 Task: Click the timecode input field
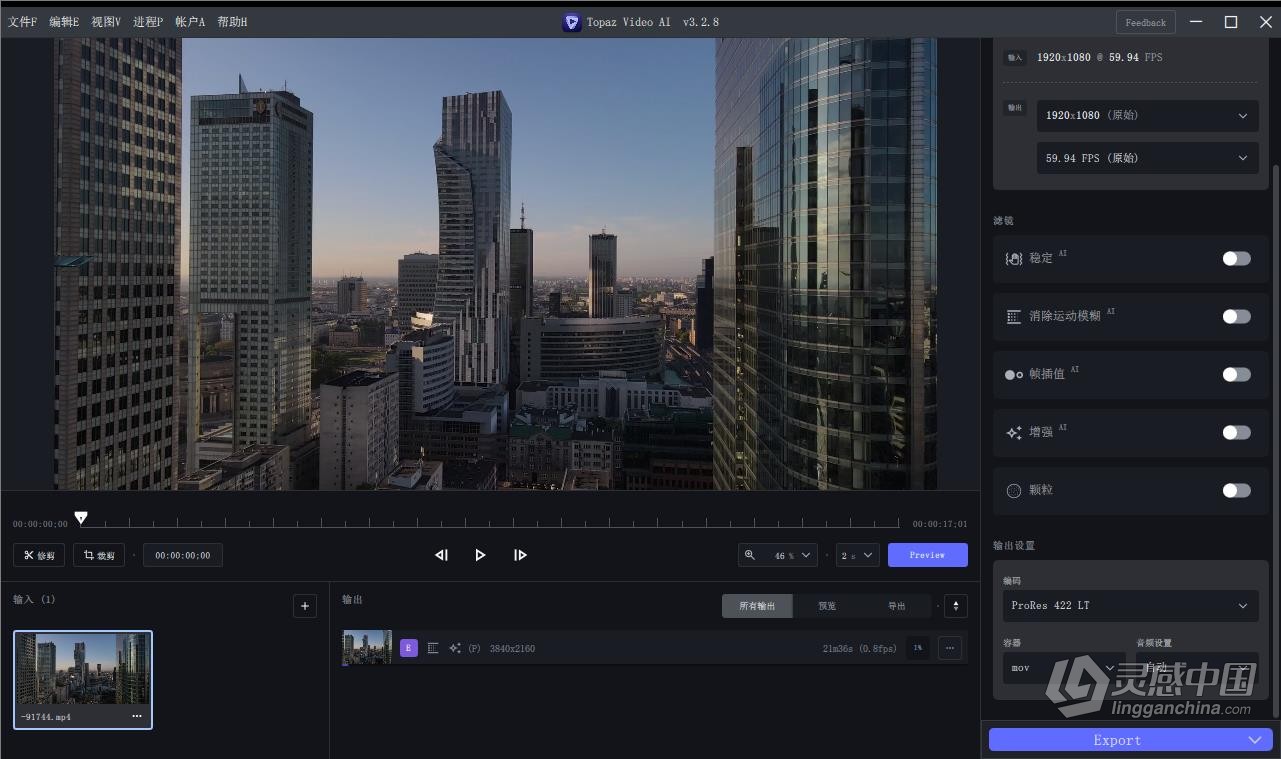(183, 555)
